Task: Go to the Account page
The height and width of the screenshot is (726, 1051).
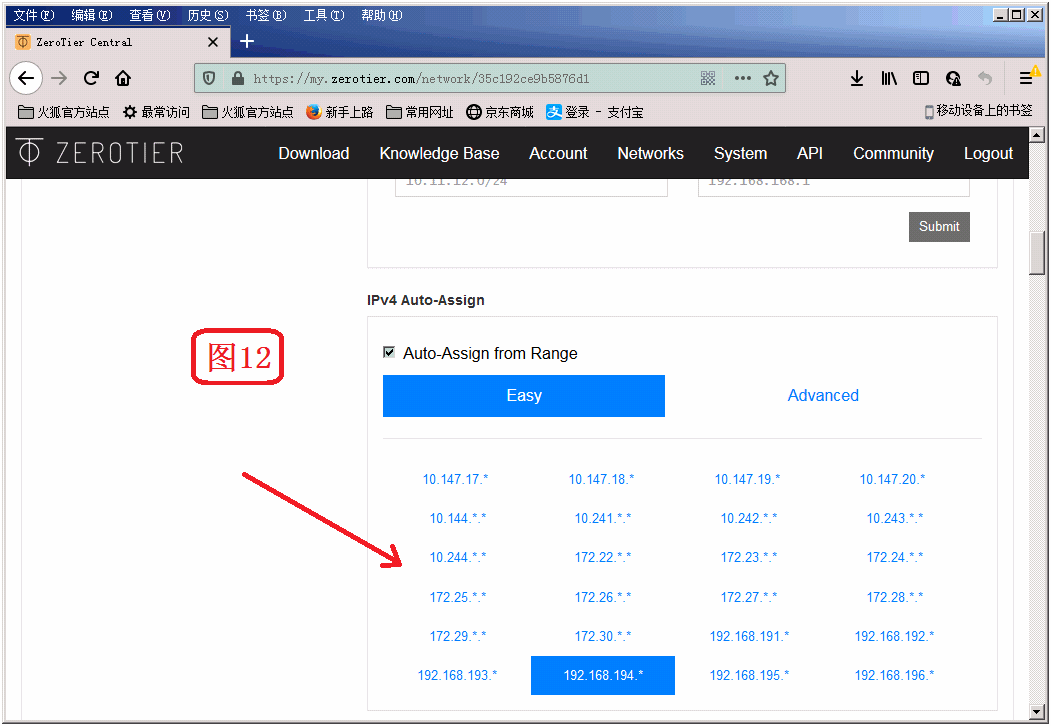Action: pyautogui.click(x=558, y=154)
